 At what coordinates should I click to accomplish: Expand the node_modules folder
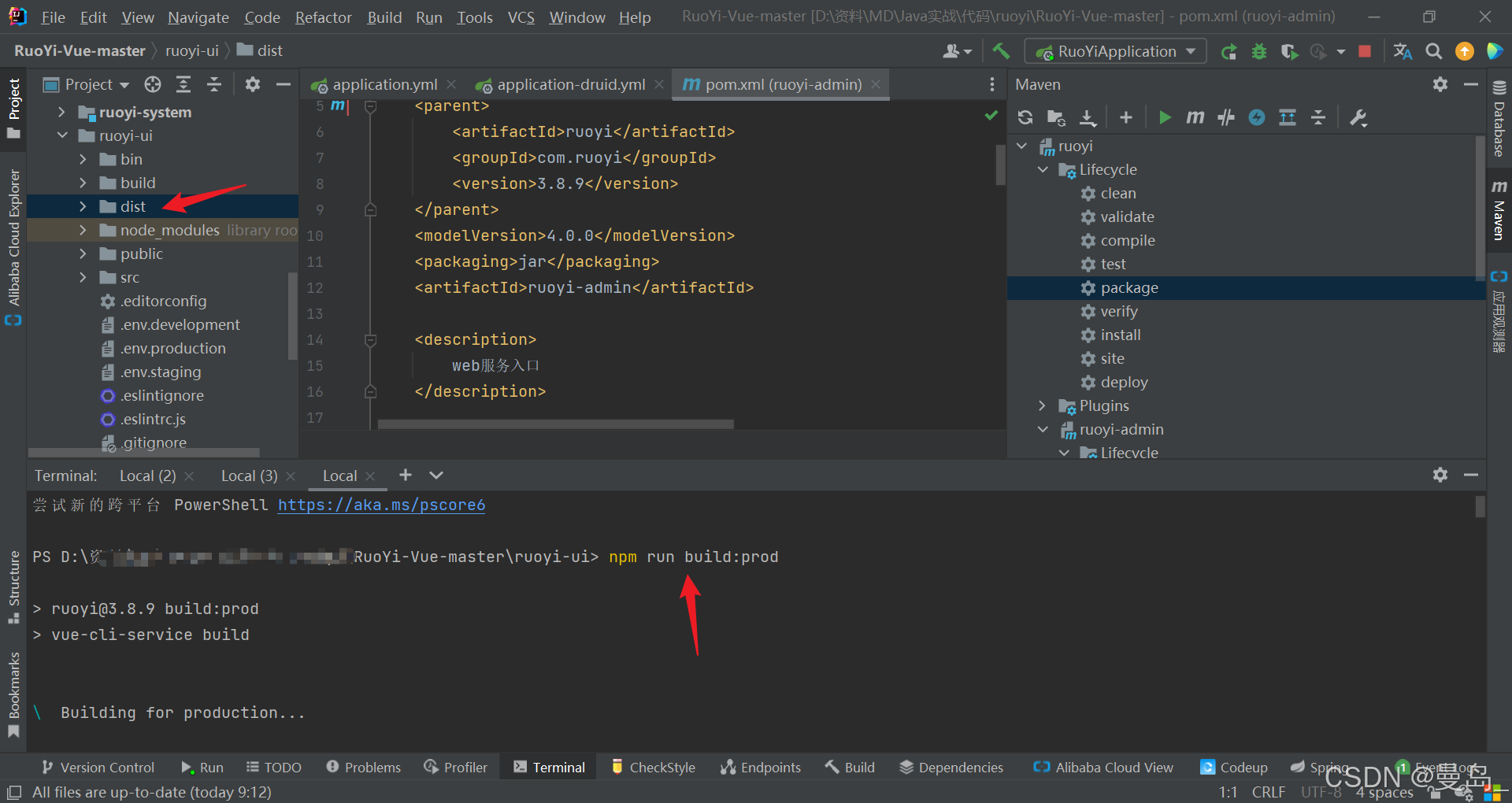coord(83,230)
